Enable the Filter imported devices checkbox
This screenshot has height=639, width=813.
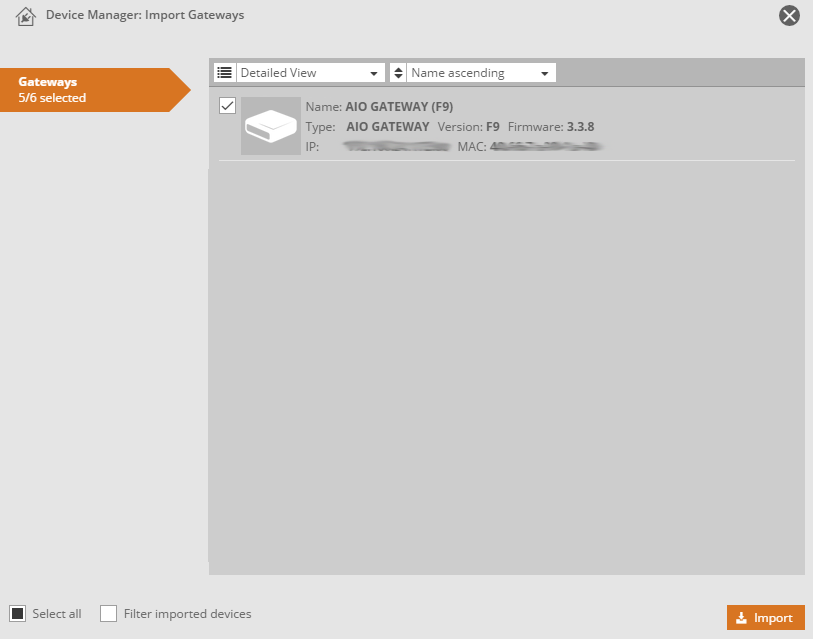109,614
